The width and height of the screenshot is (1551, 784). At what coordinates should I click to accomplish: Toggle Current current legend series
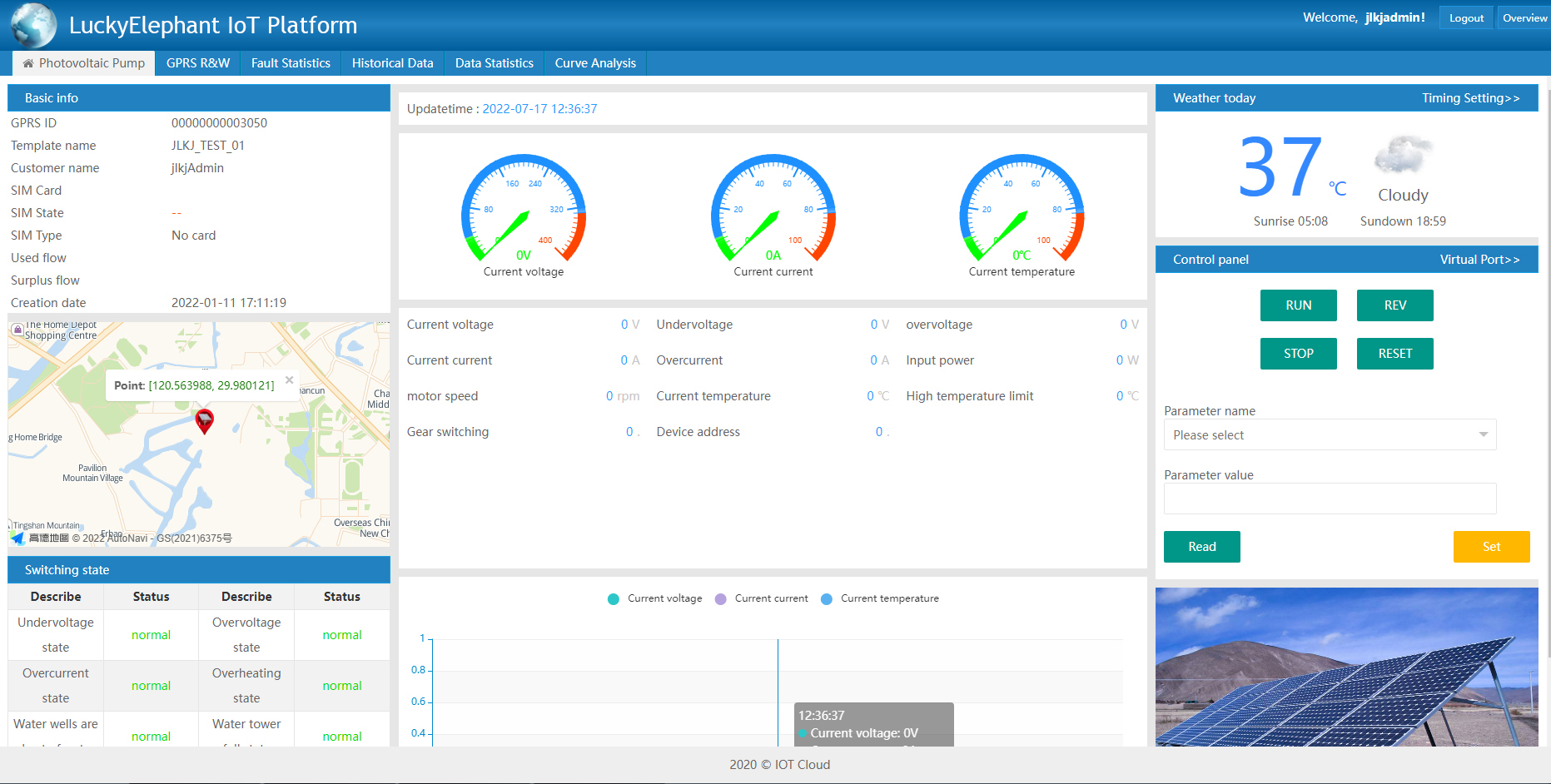point(762,598)
